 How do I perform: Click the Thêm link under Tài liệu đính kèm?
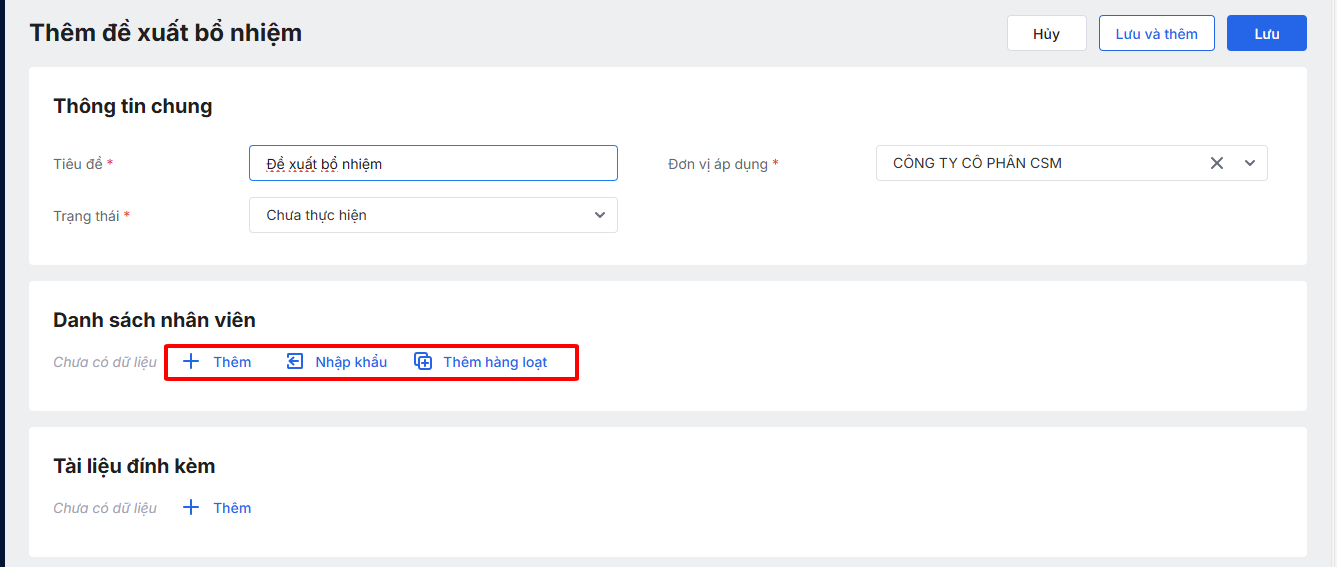(232, 508)
